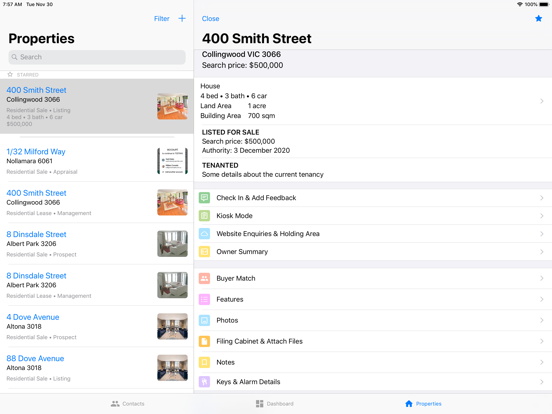Click the Starred section star icon
This screenshot has height=414, width=552.
click(x=10, y=74)
